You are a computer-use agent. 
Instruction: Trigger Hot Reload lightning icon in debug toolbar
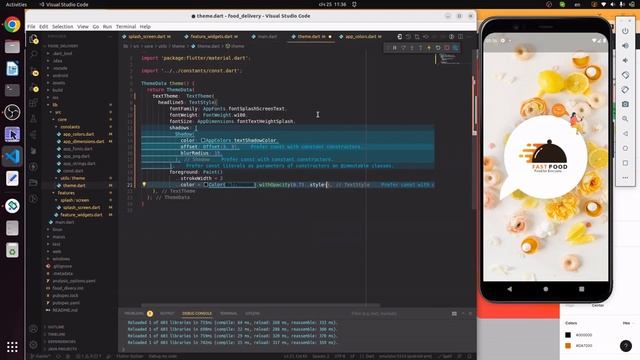[429, 48]
